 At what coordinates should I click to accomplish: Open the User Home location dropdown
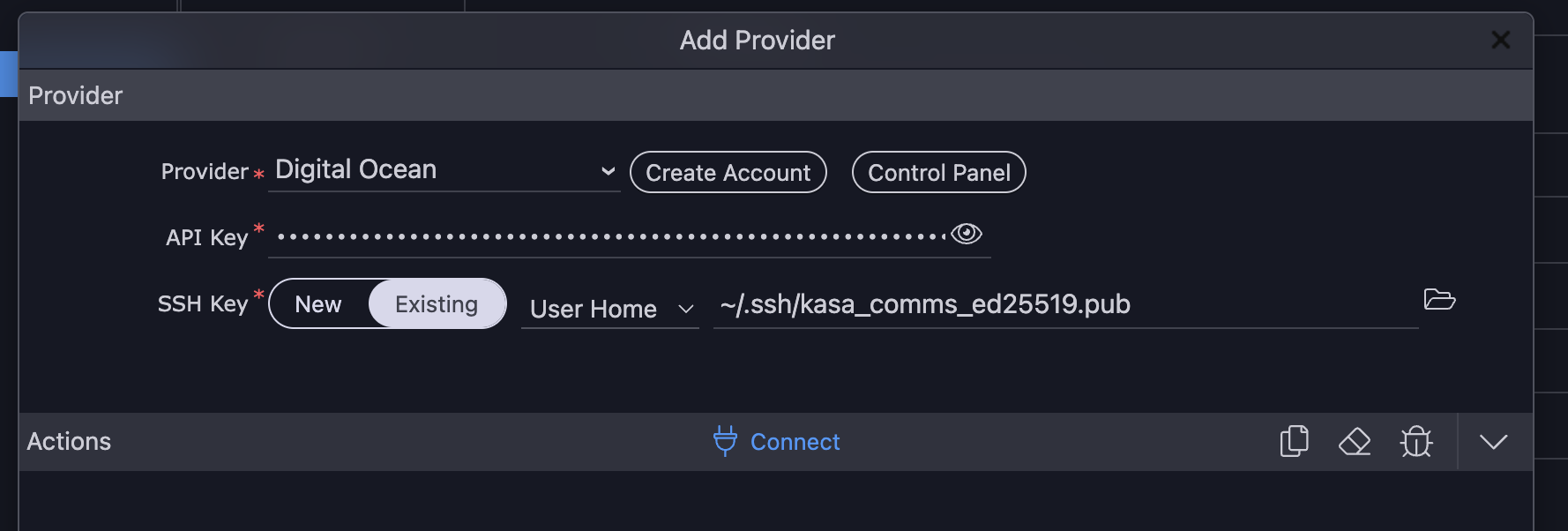[x=610, y=309]
